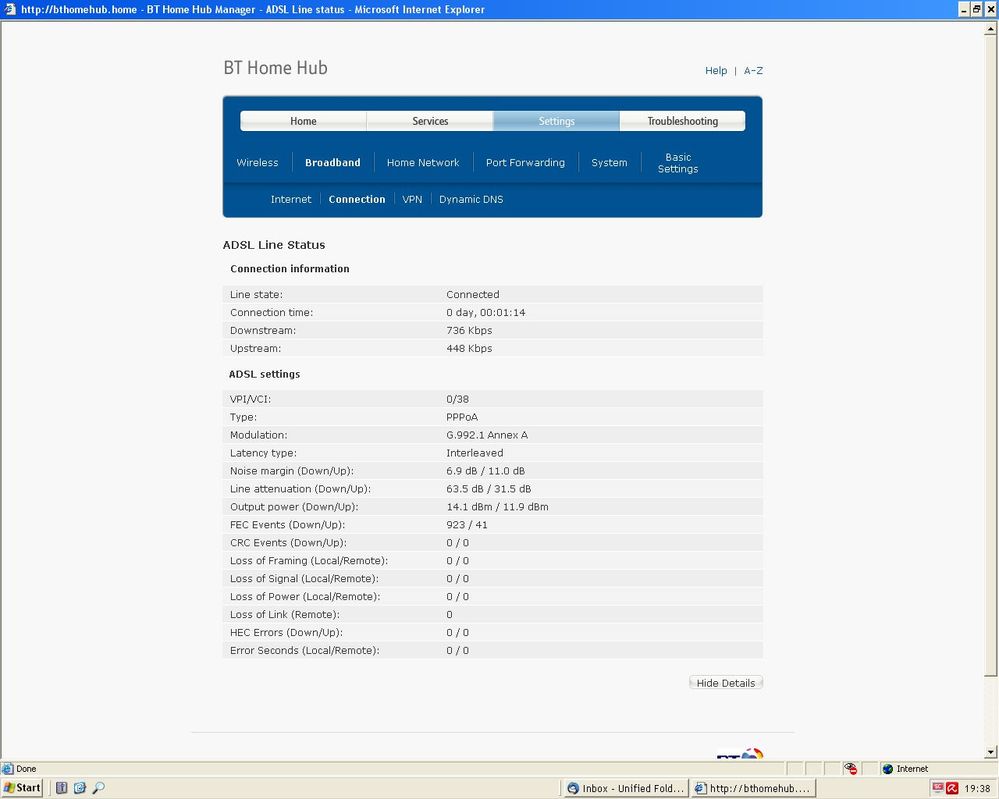Click the Internet zone globe icon
999x799 pixels.
[888, 768]
